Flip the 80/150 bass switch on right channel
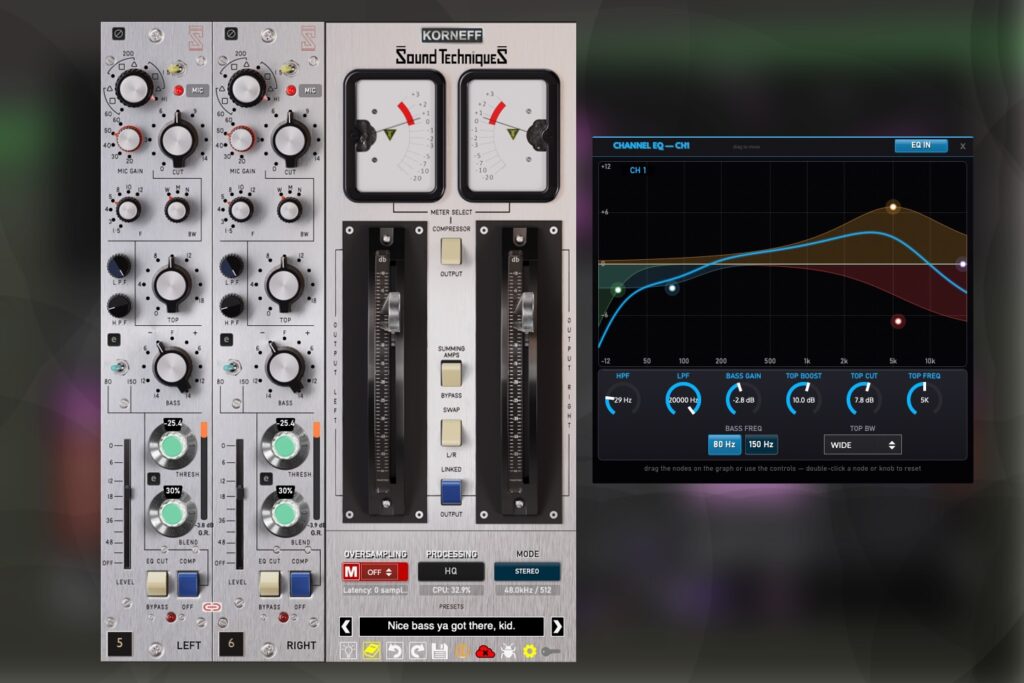 (x=231, y=368)
